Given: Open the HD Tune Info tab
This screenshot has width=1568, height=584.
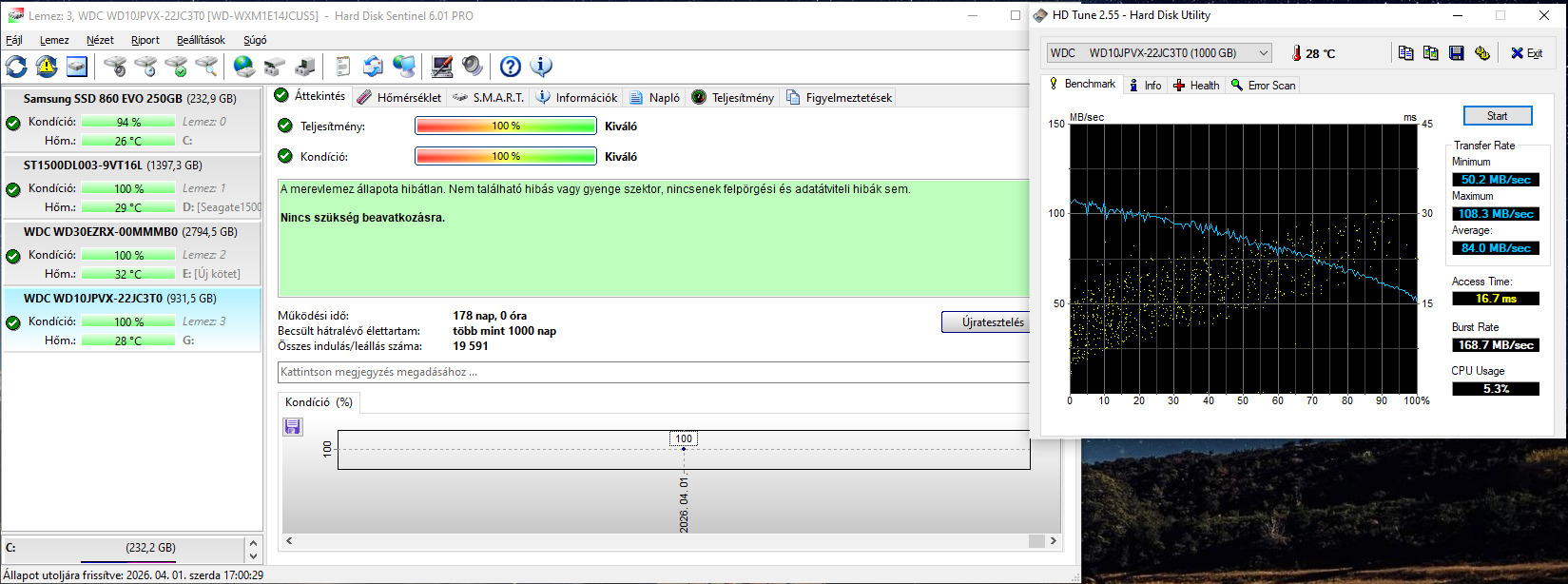Looking at the screenshot, I should 1145,85.
